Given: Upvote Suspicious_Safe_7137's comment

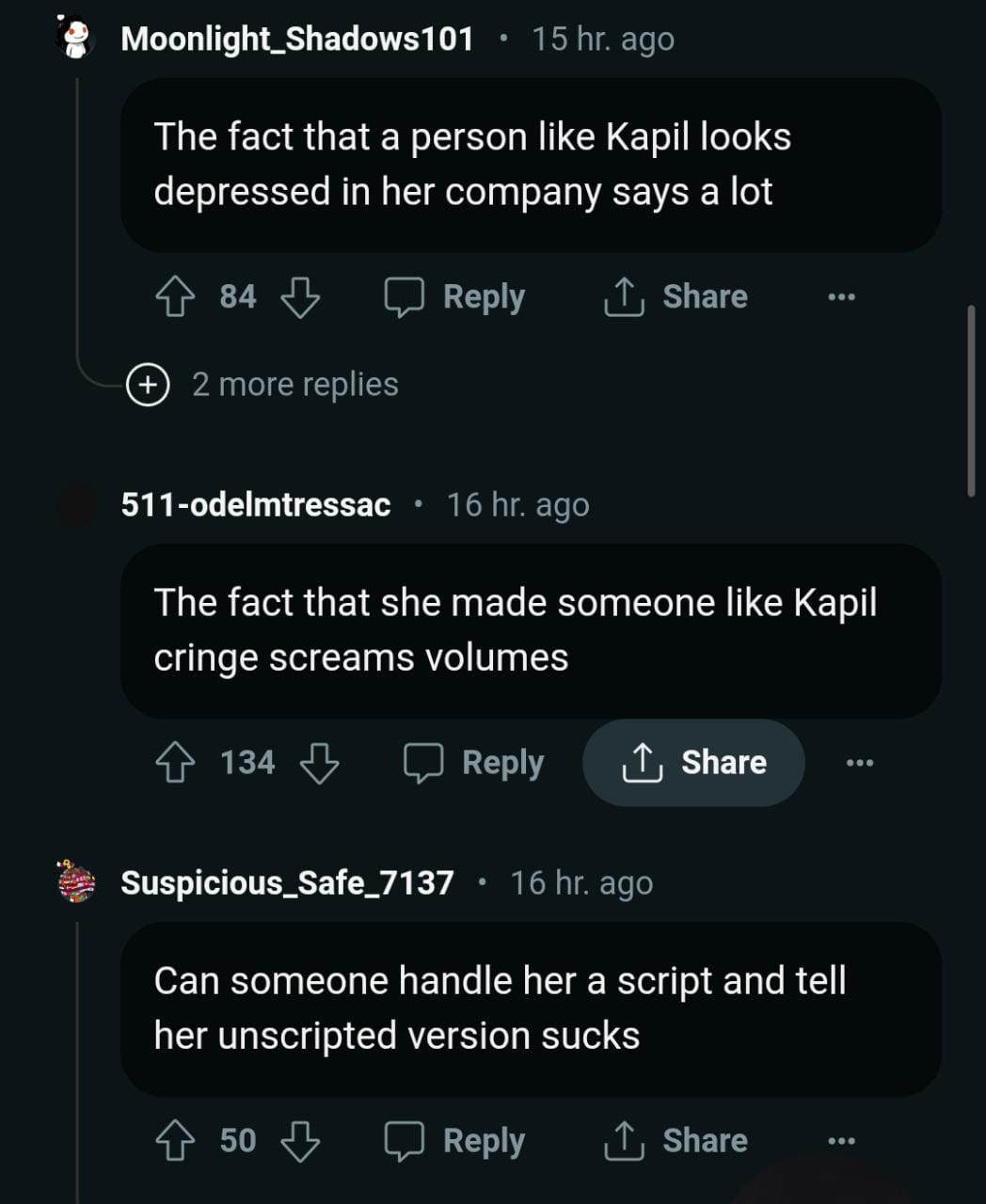Looking at the screenshot, I should pyautogui.click(x=175, y=1141).
